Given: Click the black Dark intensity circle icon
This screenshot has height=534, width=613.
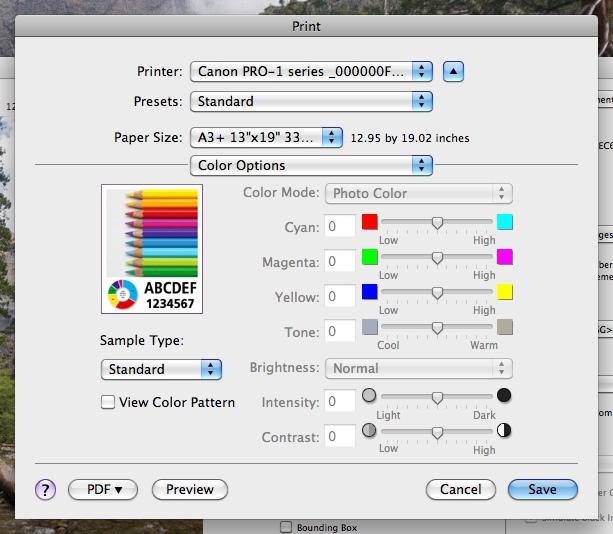Looking at the screenshot, I should pos(504,396).
